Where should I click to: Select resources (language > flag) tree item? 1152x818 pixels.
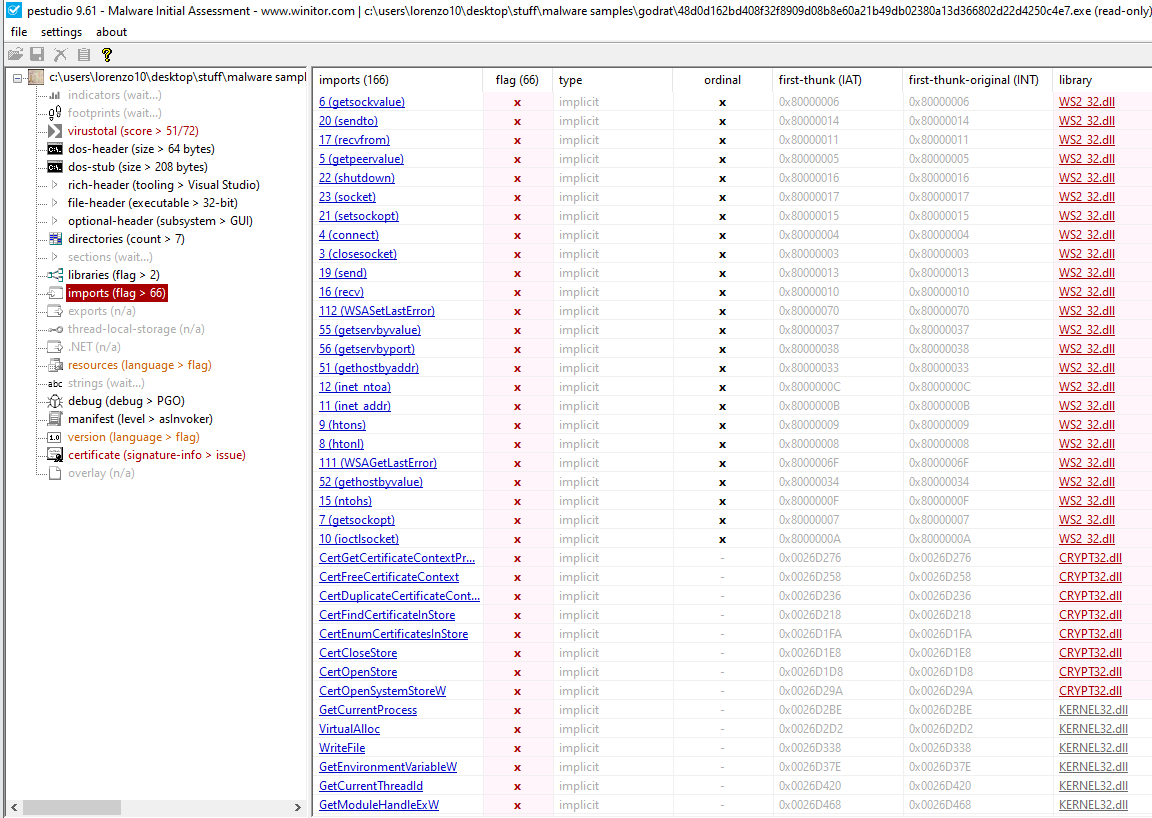(x=140, y=365)
